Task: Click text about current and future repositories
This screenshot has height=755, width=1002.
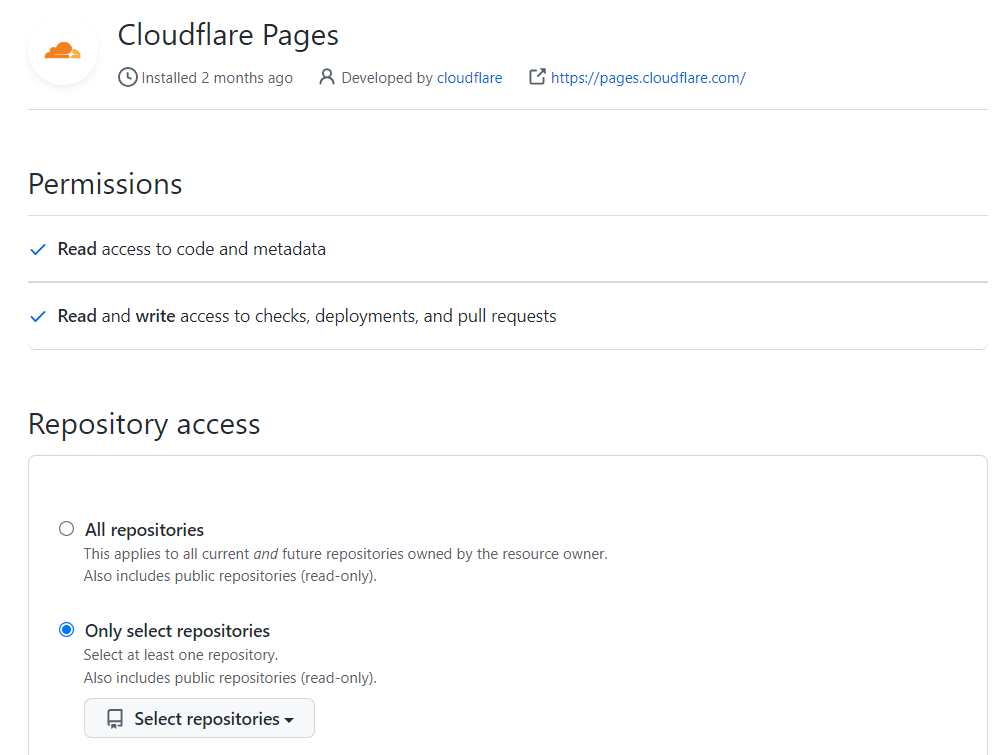Action: [x=346, y=554]
